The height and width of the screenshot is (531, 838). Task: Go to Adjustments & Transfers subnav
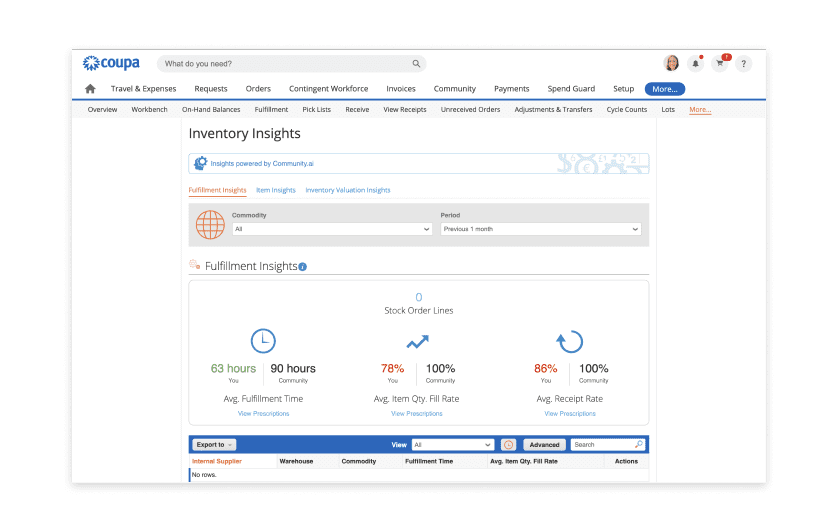[x=554, y=110]
